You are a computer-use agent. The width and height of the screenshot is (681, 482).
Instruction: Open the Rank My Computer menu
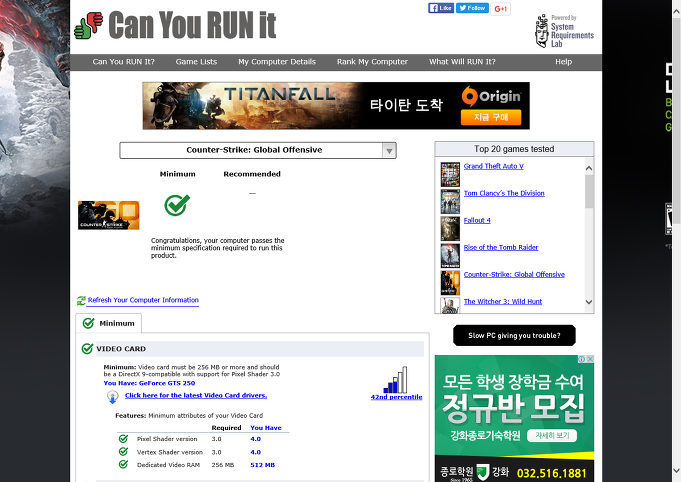[x=372, y=62]
